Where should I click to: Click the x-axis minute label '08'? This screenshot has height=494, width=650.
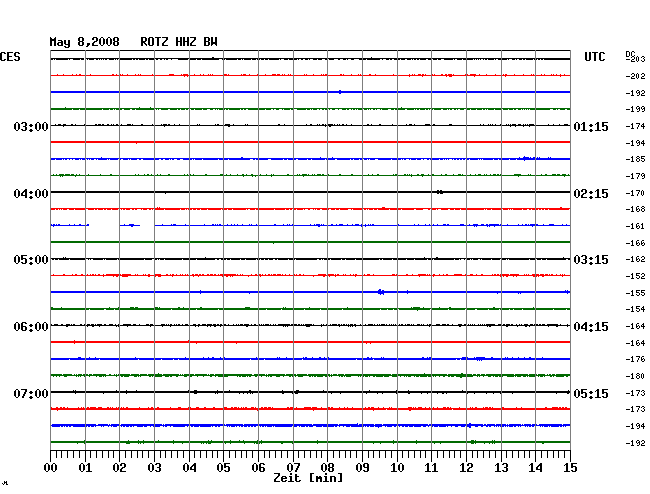(x=327, y=468)
